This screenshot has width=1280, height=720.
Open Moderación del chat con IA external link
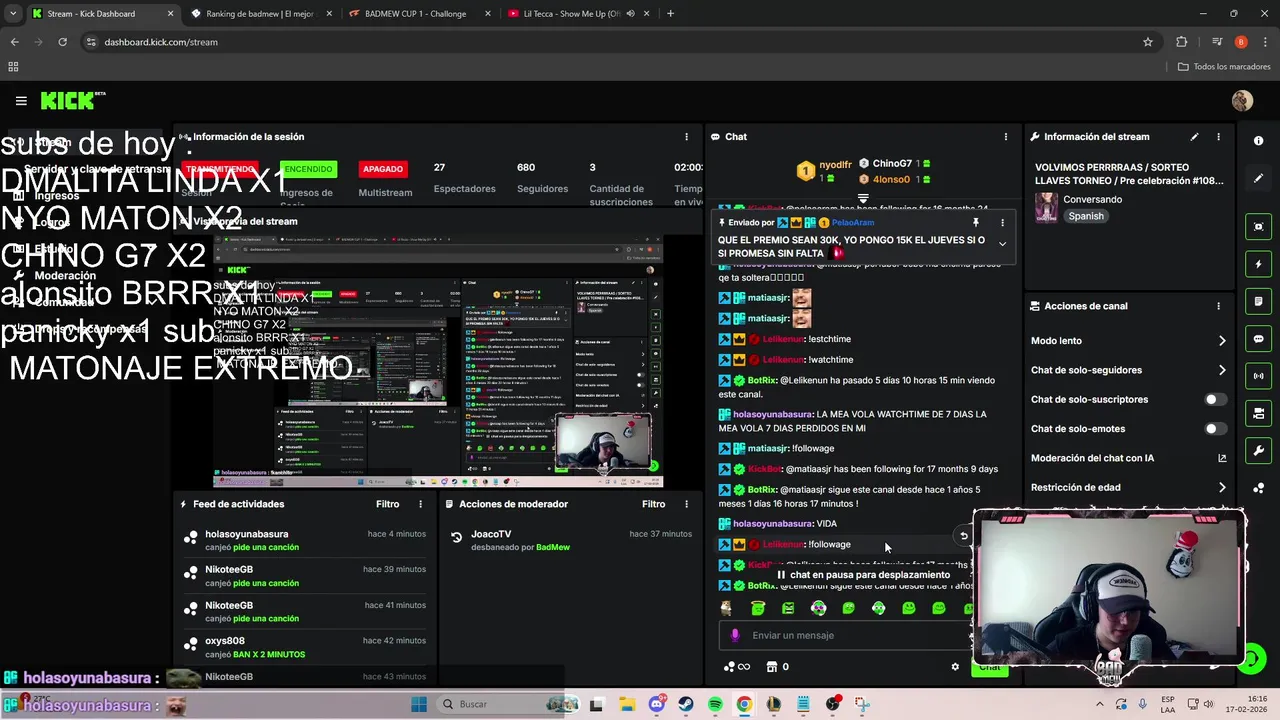1222,459
